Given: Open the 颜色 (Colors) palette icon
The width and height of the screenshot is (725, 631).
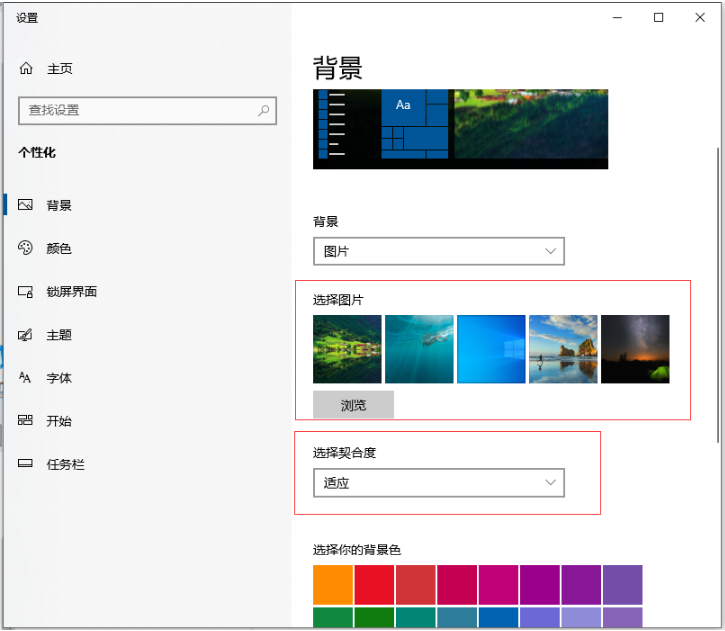Looking at the screenshot, I should pyautogui.click(x=26, y=248).
